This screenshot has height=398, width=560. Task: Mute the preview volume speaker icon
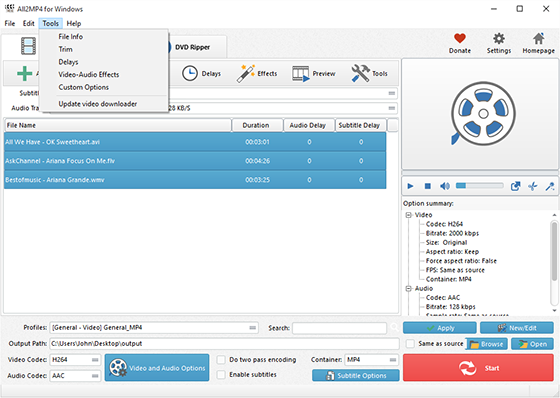tap(445, 186)
